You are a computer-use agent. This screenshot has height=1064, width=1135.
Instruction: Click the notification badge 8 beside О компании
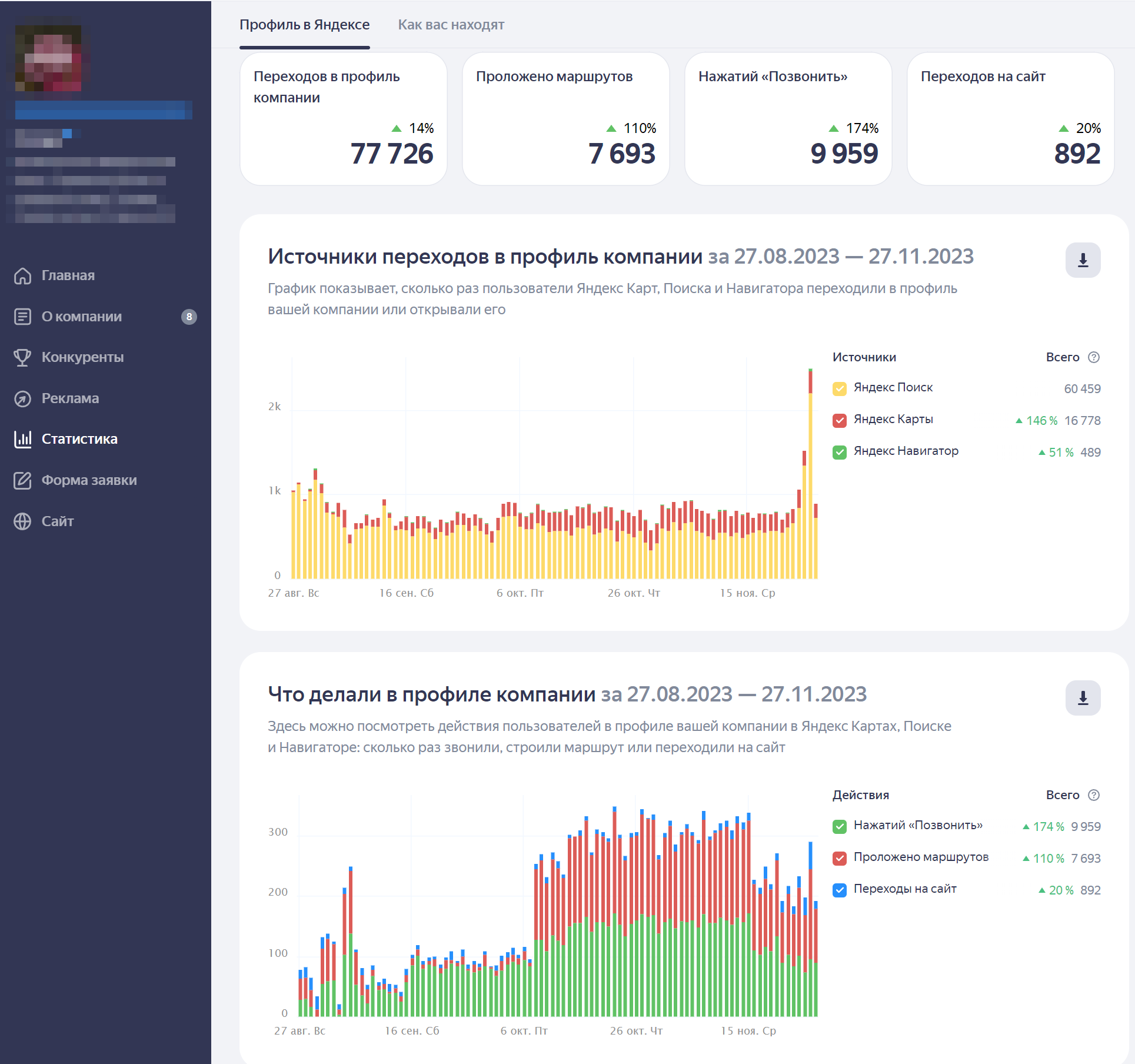[x=189, y=317]
